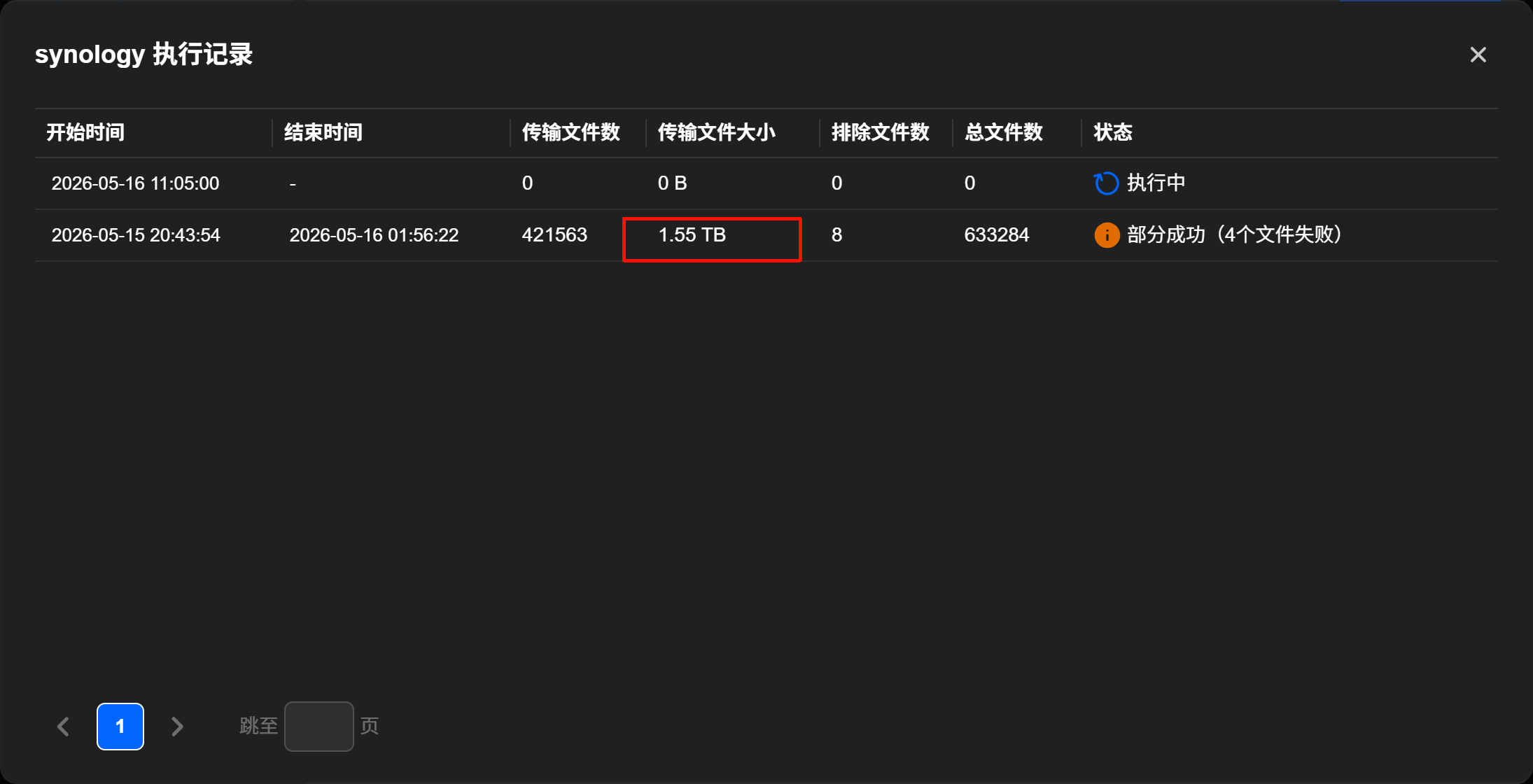Click the synology 执行记录 dialog title
Viewport: 1533px width, 784px height.
(144, 55)
